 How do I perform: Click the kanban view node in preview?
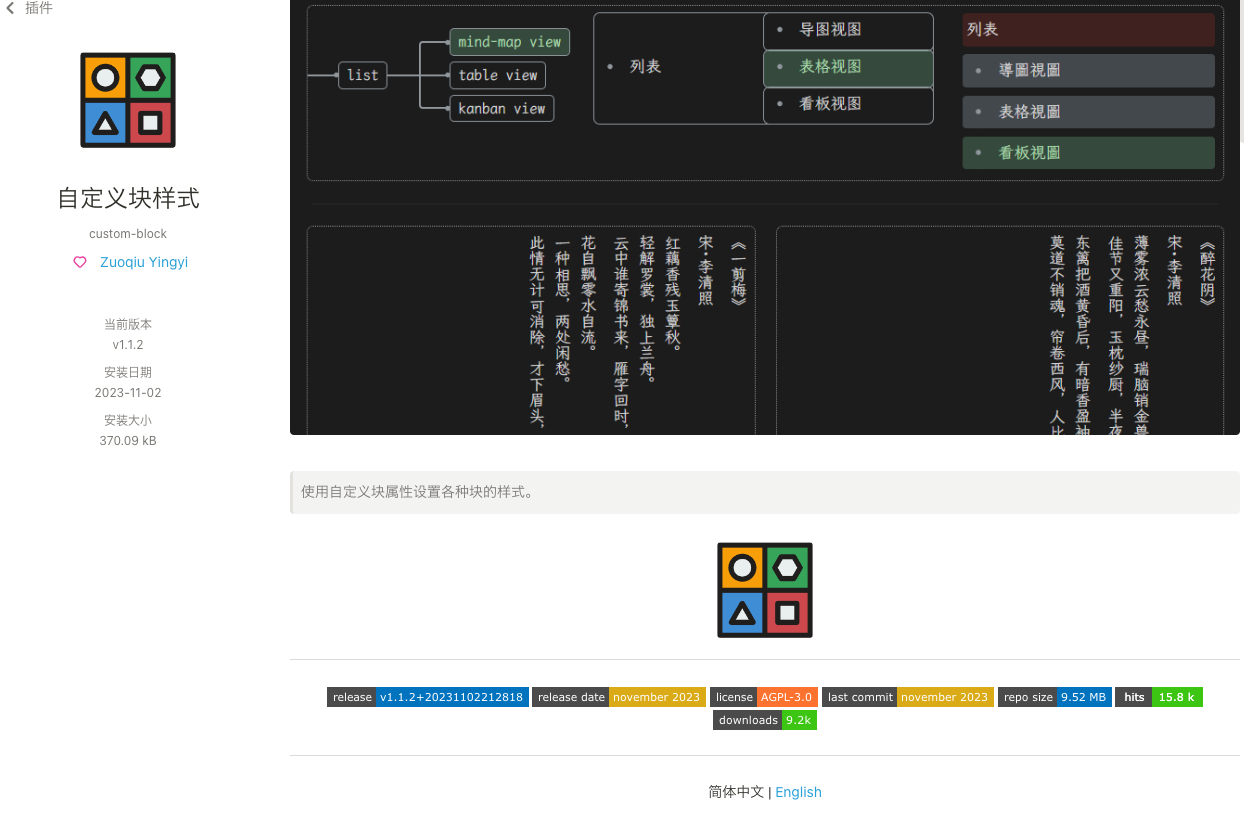pyautogui.click(x=501, y=108)
